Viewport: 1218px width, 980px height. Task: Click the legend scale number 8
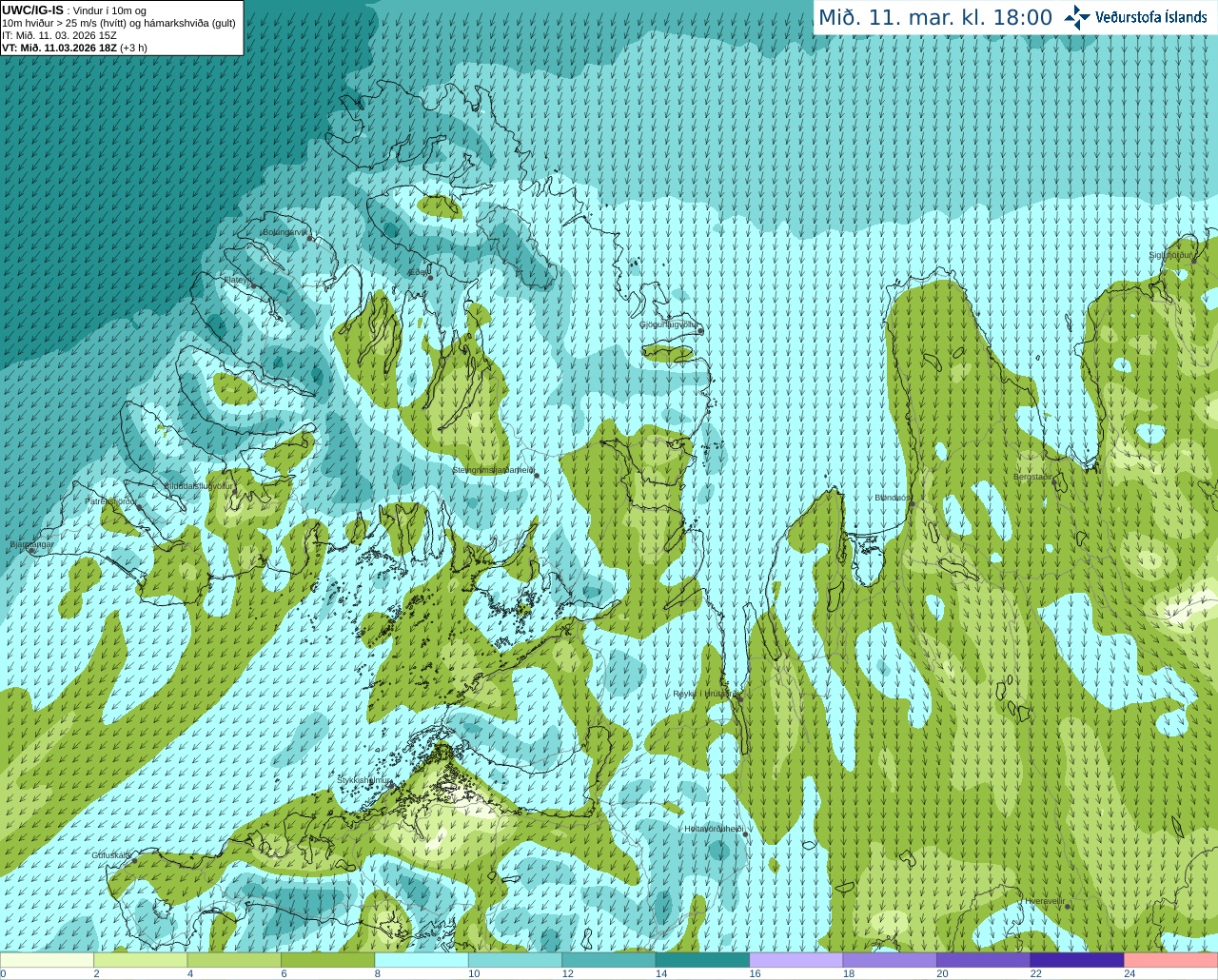pos(379,973)
